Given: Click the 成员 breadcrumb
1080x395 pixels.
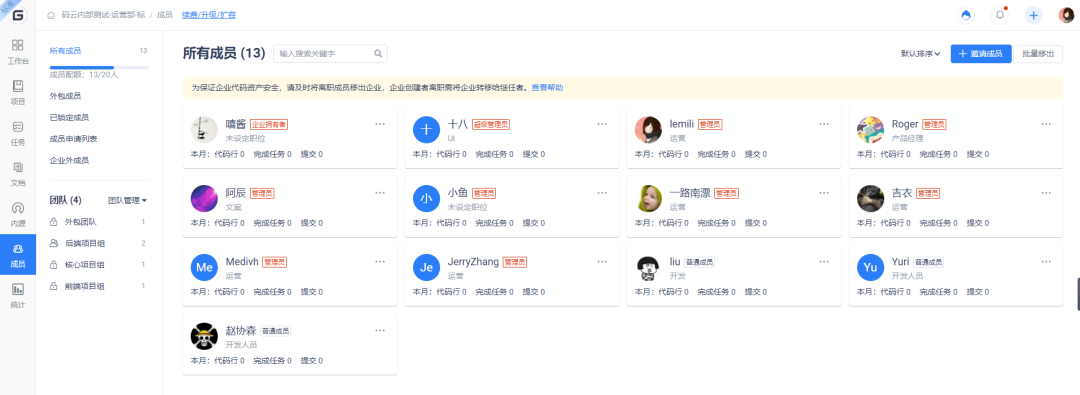Looking at the screenshot, I should [x=164, y=14].
